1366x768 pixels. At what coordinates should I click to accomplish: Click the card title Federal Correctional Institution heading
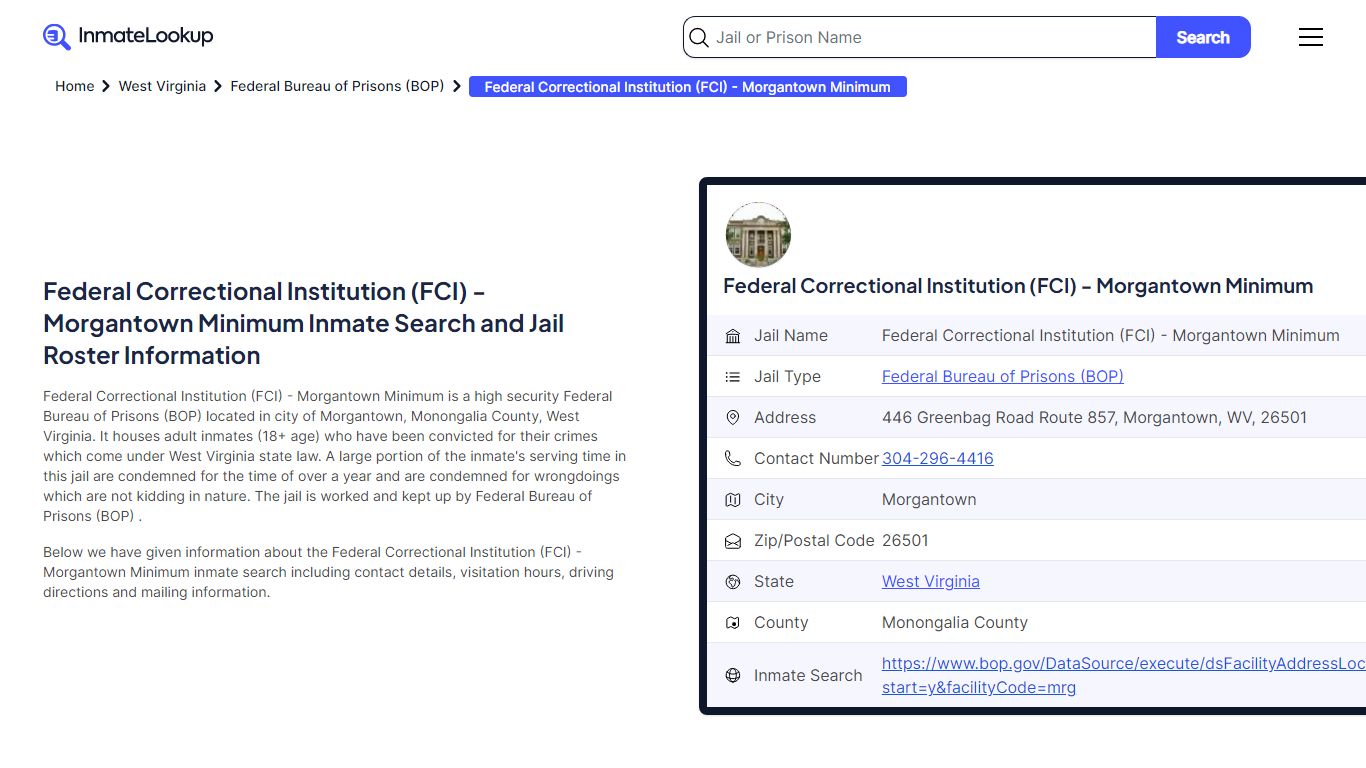coord(1018,286)
